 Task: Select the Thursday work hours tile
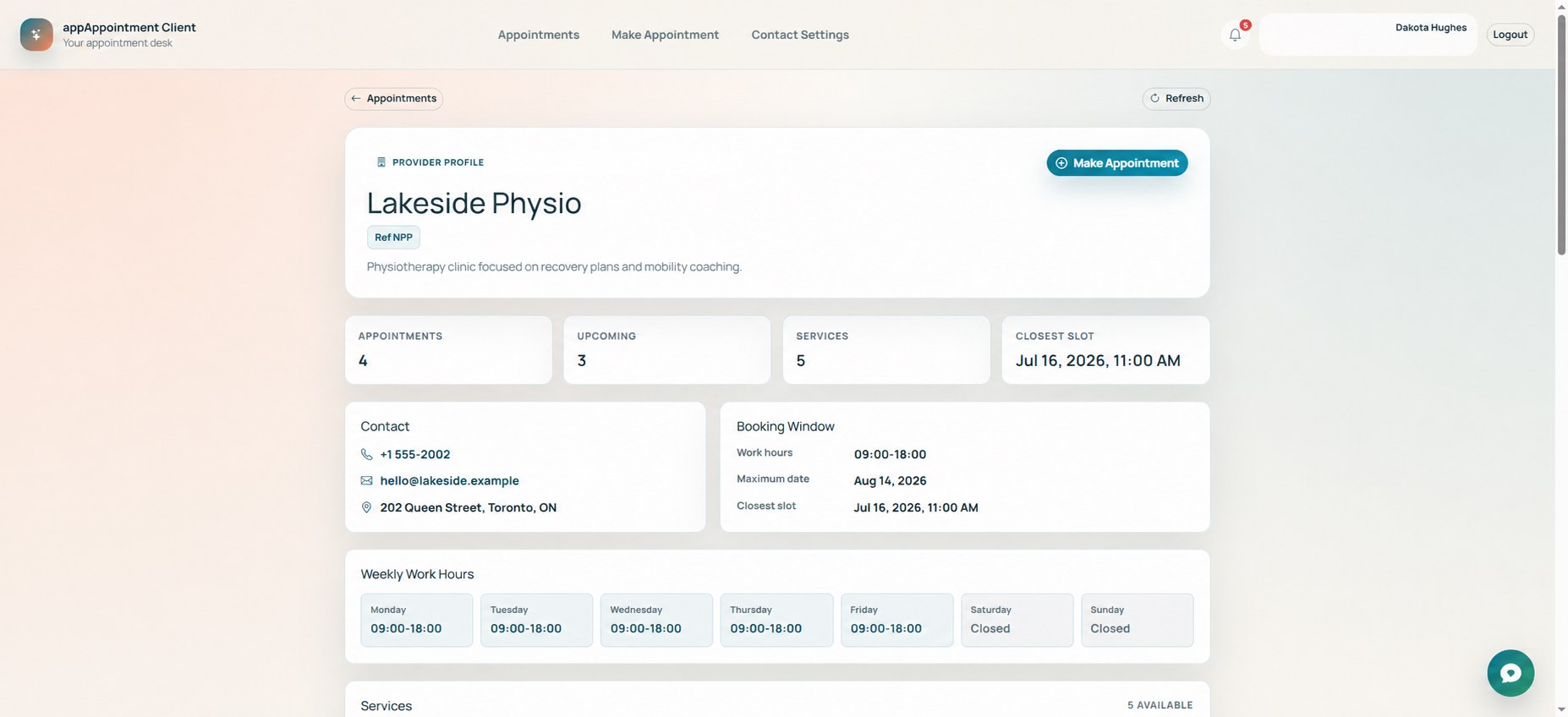776,620
